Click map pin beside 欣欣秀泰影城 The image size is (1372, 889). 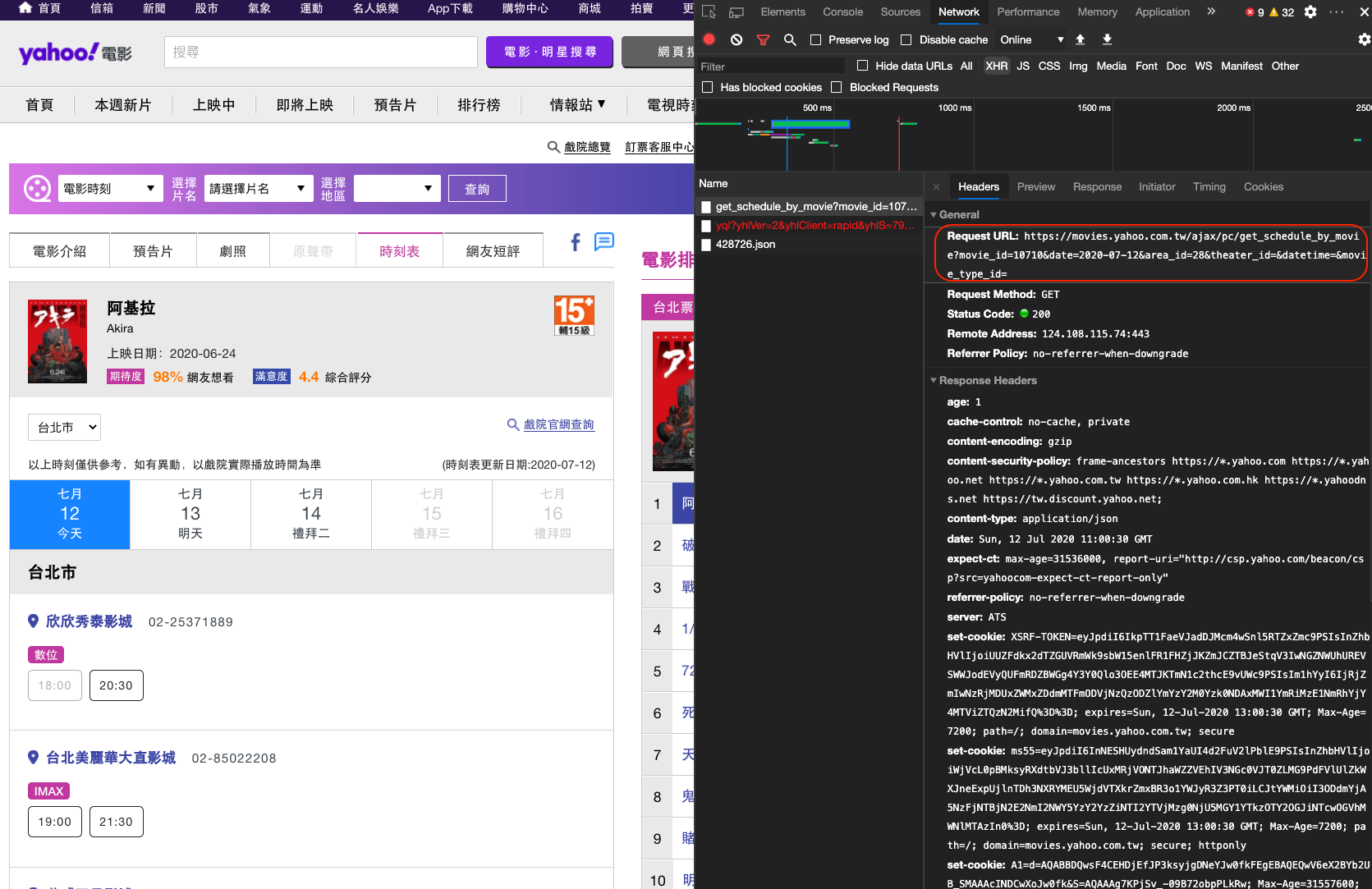[x=34, y=621]
